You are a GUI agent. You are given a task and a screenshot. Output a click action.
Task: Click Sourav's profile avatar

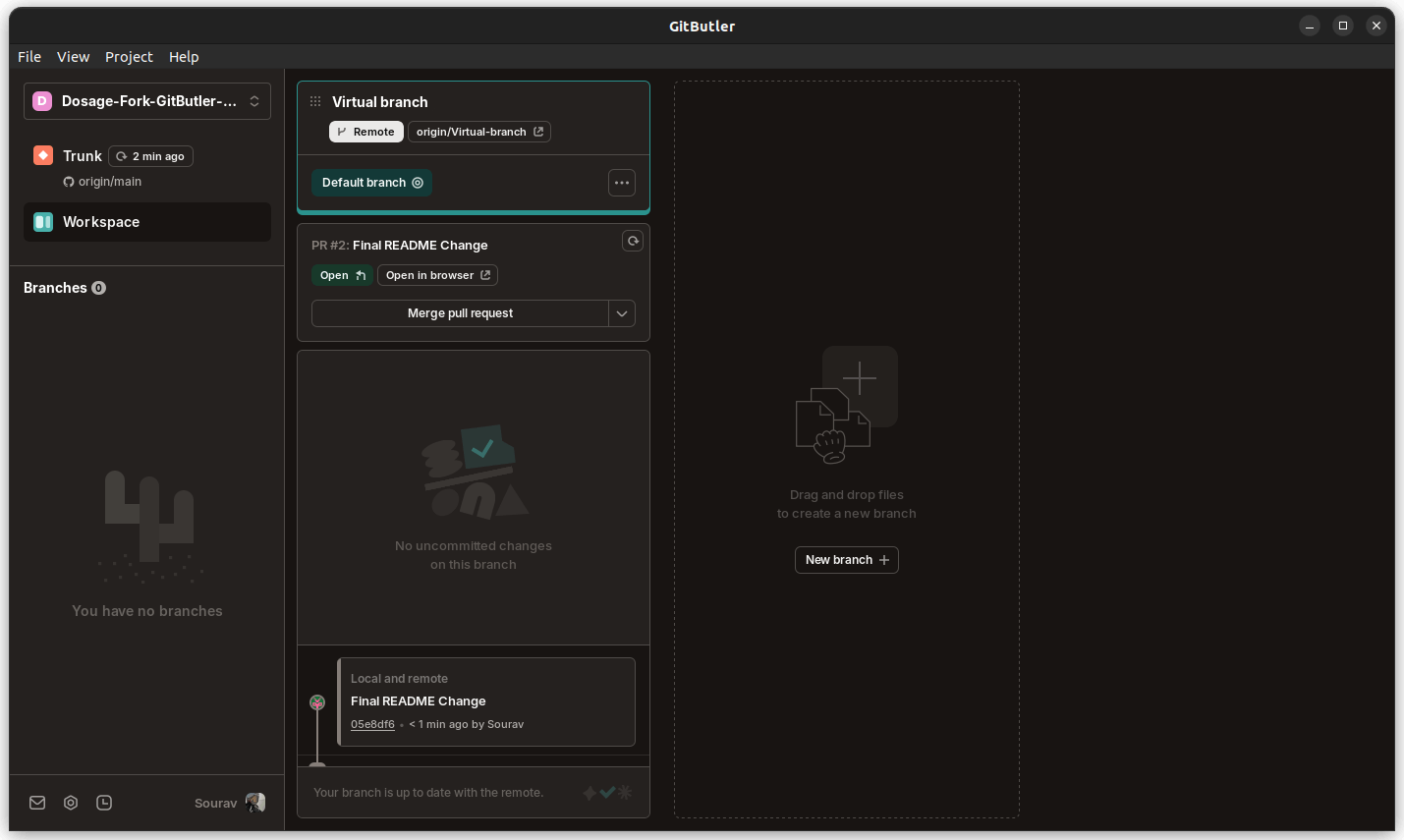pyautogui.click(x=254, y=803)
